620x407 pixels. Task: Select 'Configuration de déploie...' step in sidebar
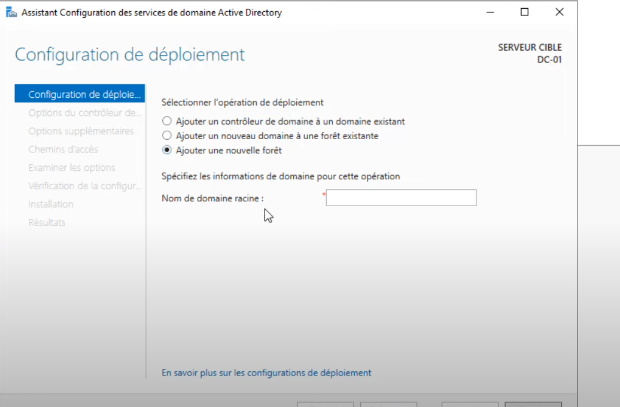(x=80, y=94)
